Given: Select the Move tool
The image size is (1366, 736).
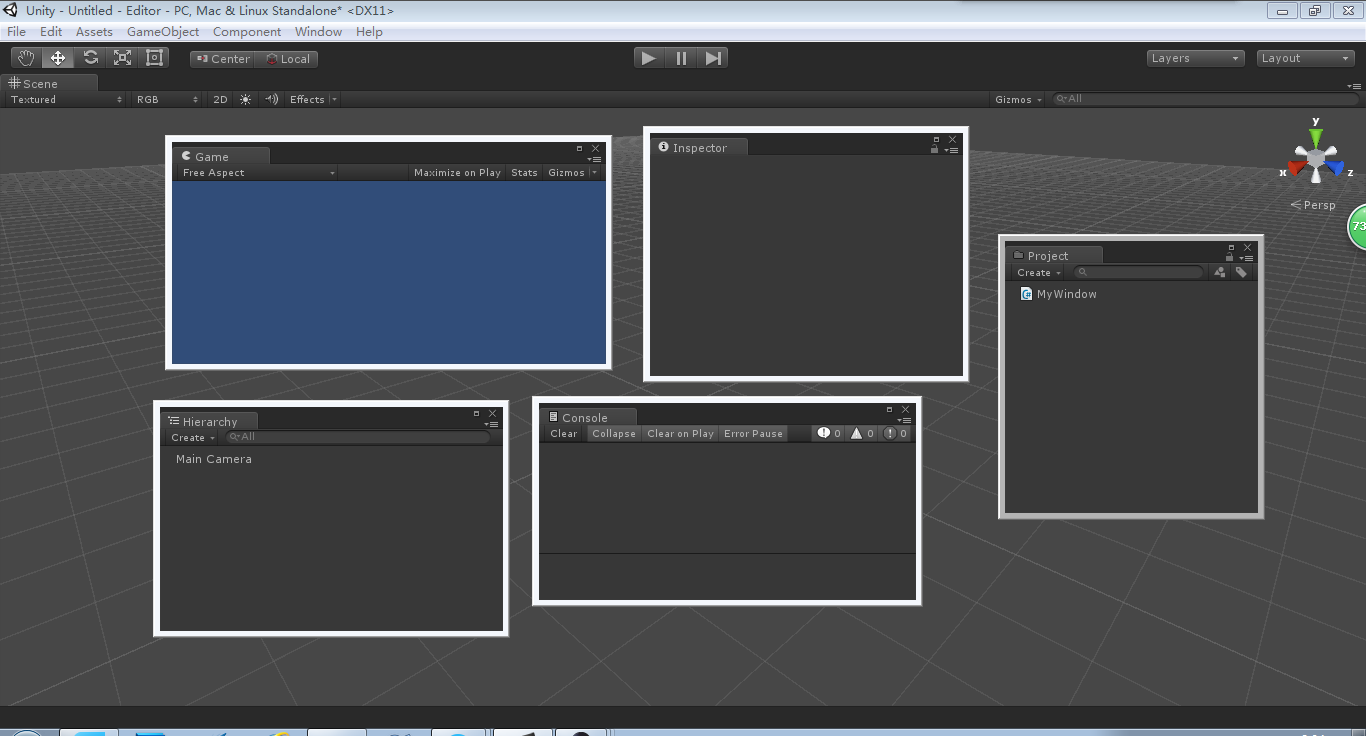Looking at the screenshot, I should (x=57, y=57).
